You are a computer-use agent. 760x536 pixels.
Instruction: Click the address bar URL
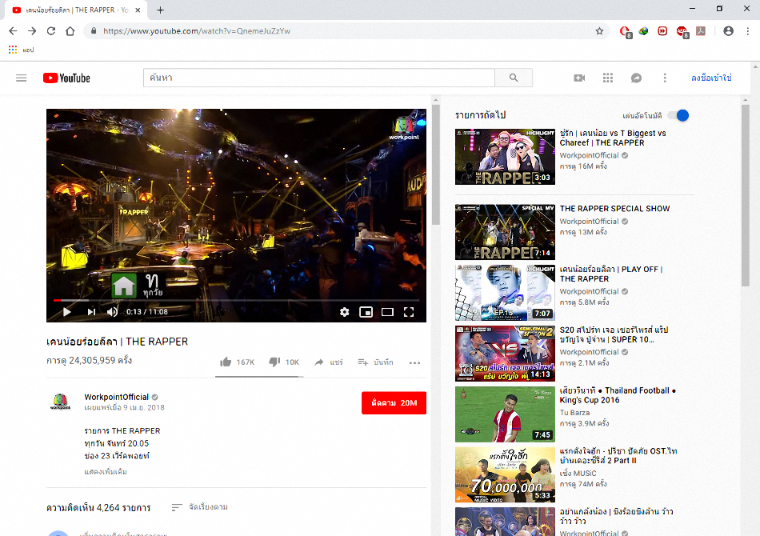[x=197, y=31]
